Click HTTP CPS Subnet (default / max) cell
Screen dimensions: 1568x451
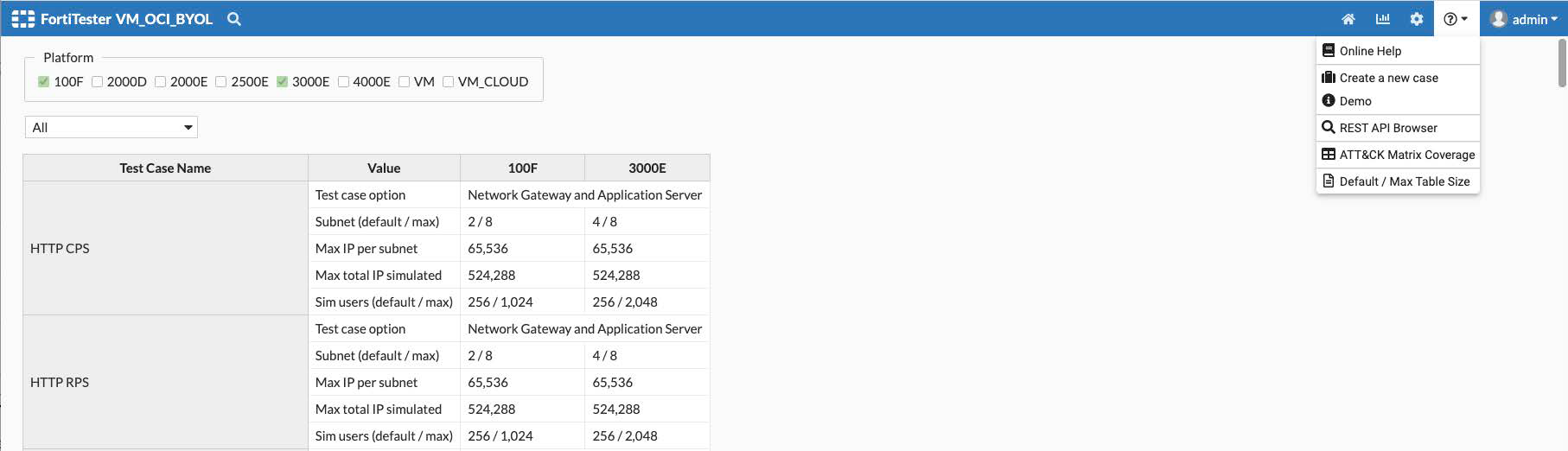coord(384,222)
